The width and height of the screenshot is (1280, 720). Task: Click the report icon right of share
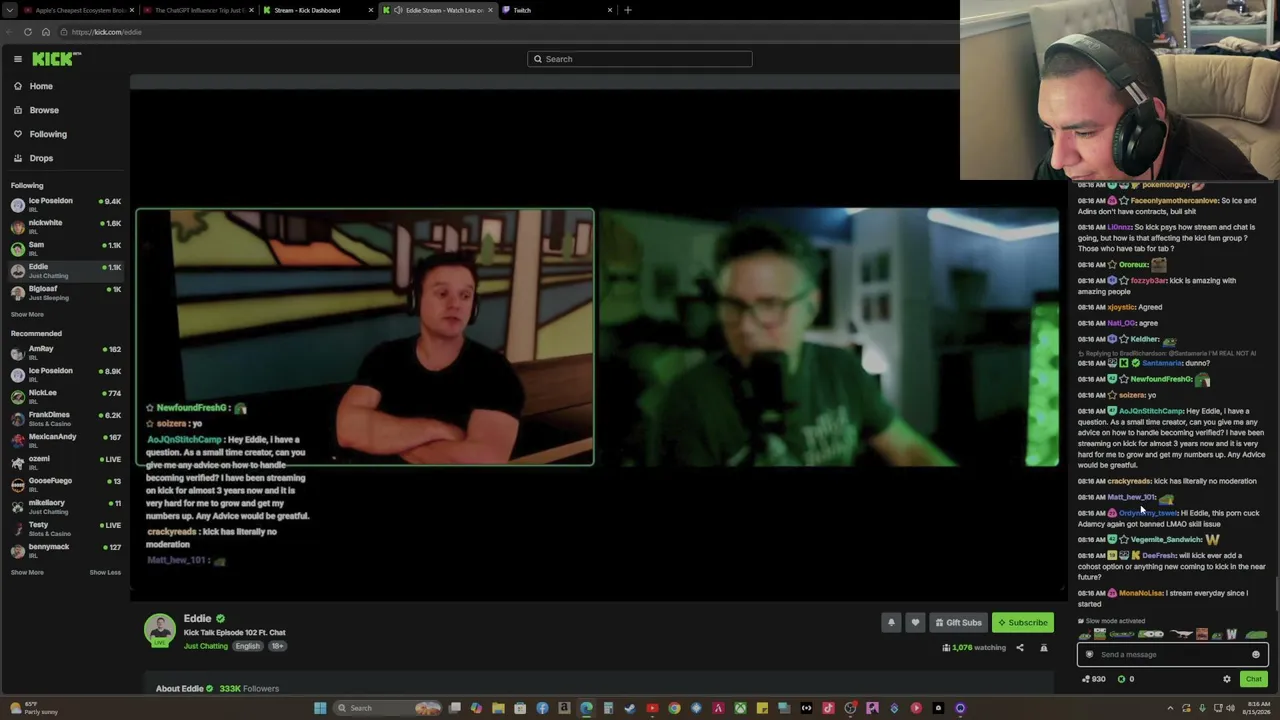[1044, 648]
